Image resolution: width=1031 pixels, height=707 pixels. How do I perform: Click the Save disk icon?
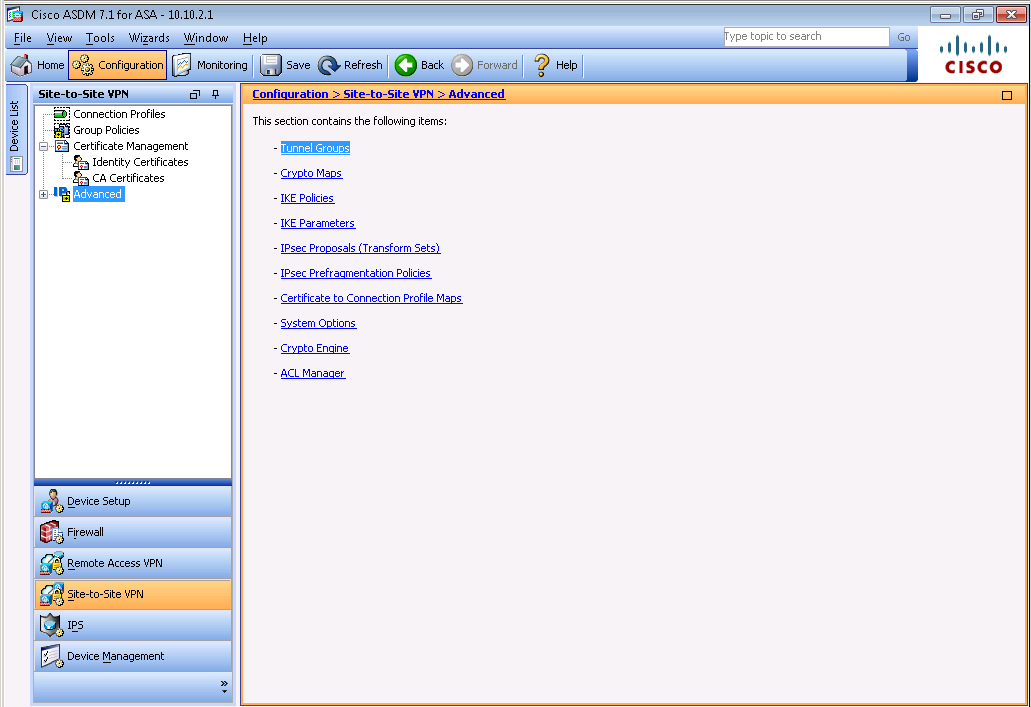click(270, 65)
